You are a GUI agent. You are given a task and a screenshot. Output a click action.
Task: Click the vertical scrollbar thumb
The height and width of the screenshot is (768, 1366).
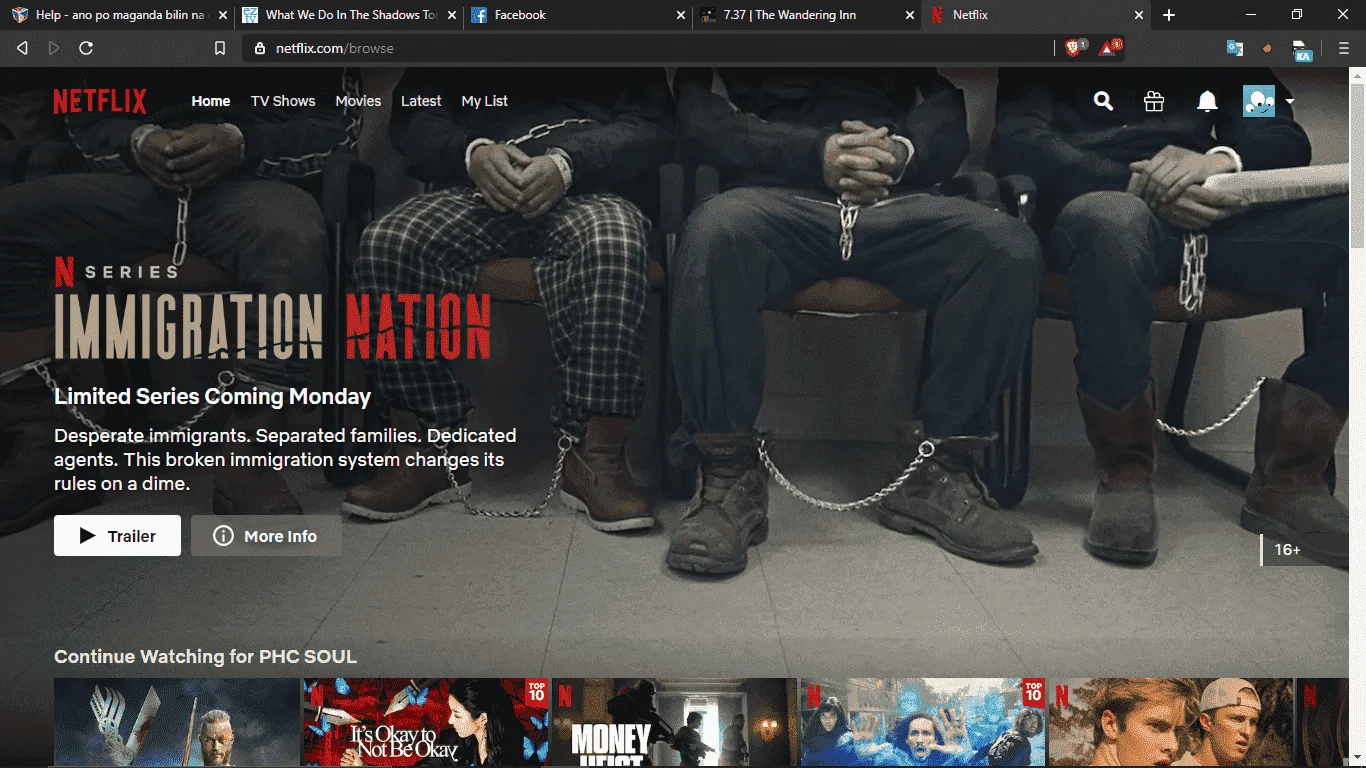click(1358, 165)
